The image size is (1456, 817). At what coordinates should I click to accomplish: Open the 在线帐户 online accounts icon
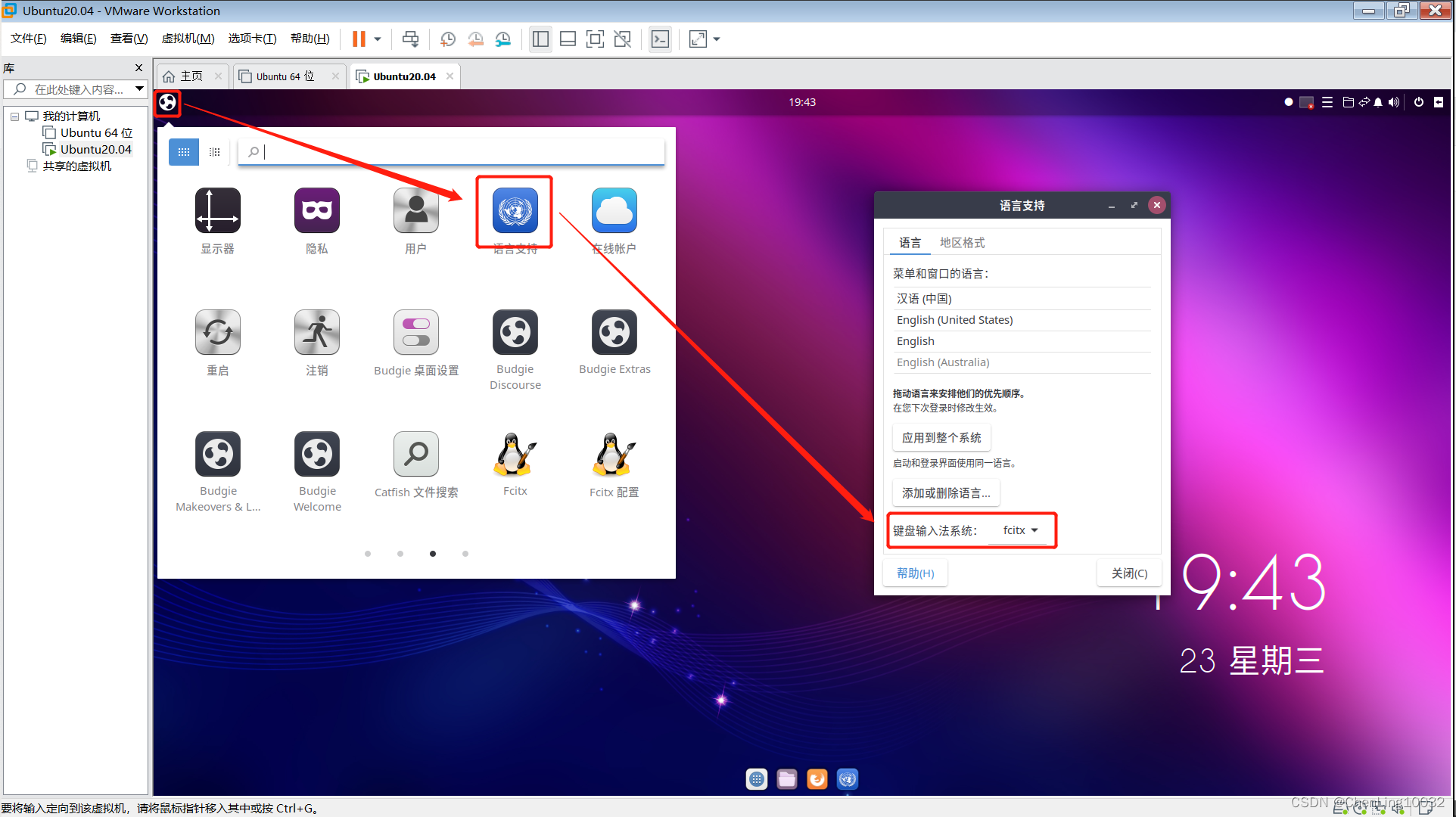click(x=614, y=210)
